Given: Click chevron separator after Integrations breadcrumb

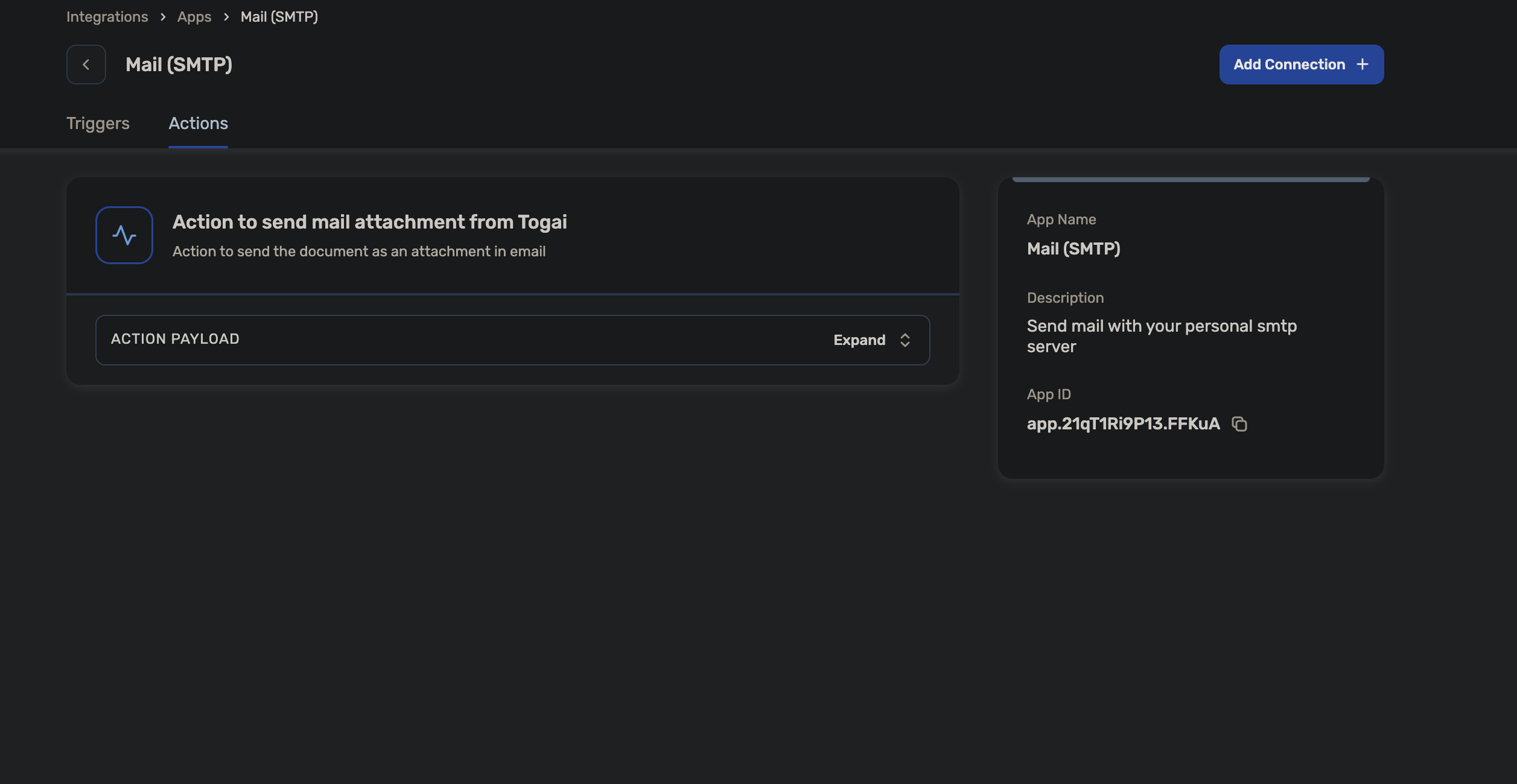Looking at the screenshot, I should pos(163,17).
